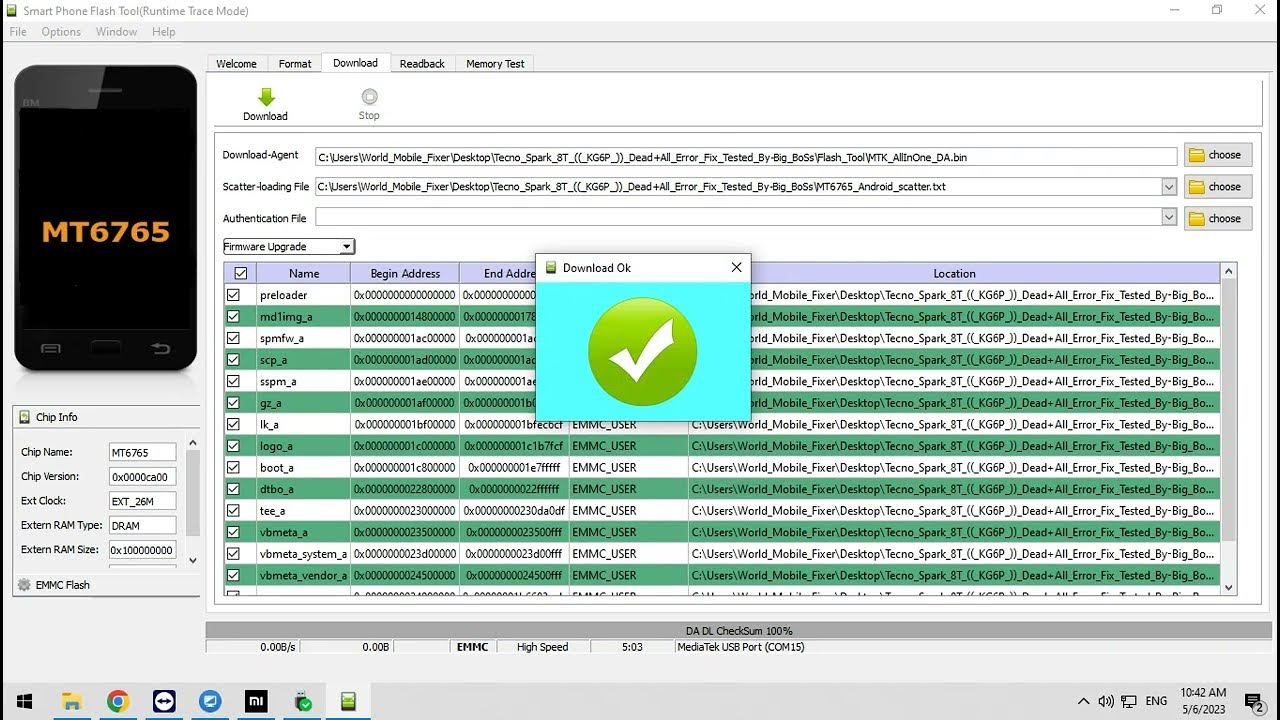Click the large green checkmark image
The image size is (1280, 720).
tap(642, 351)
